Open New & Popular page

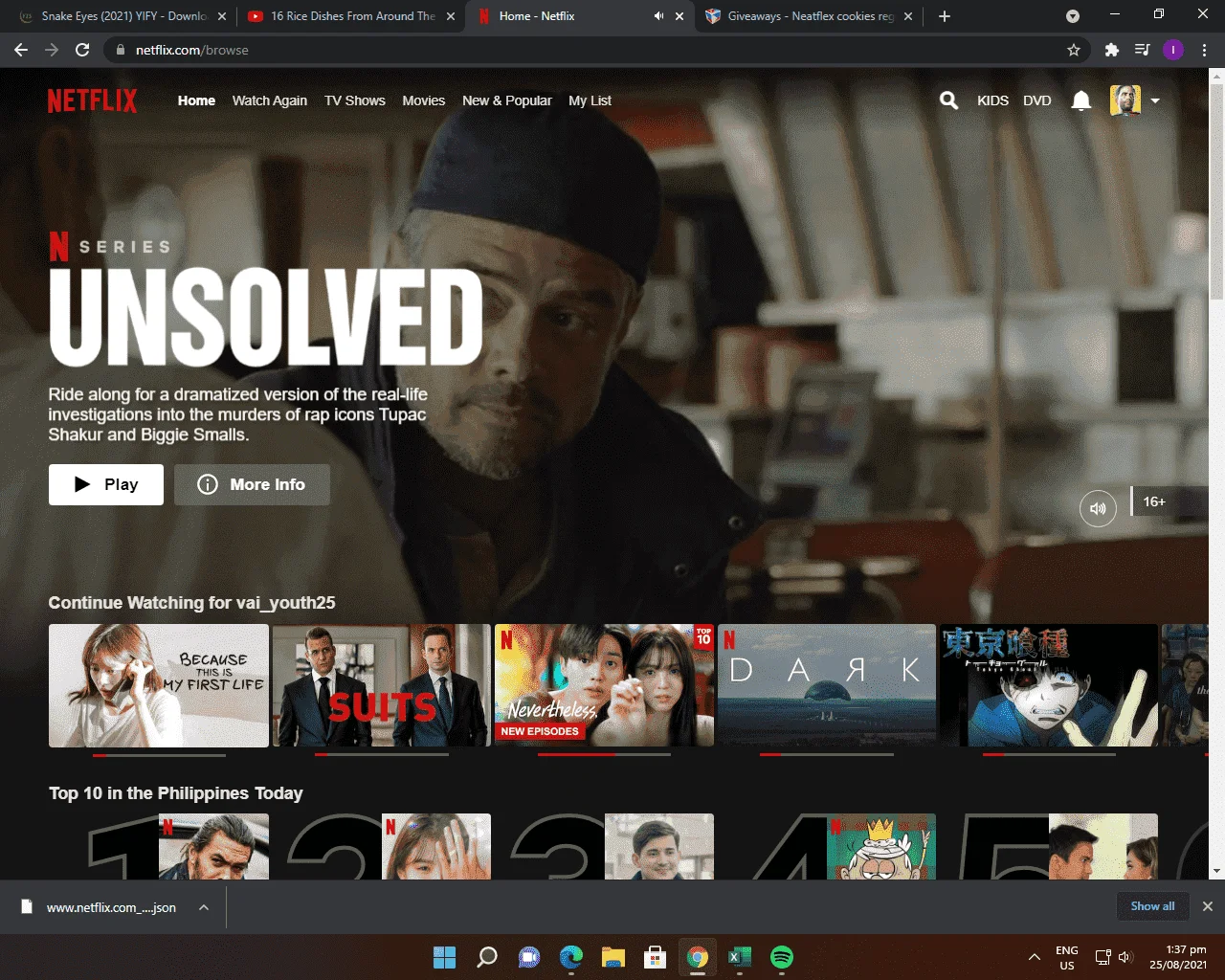pyautogui.click(x=507, y=100)
